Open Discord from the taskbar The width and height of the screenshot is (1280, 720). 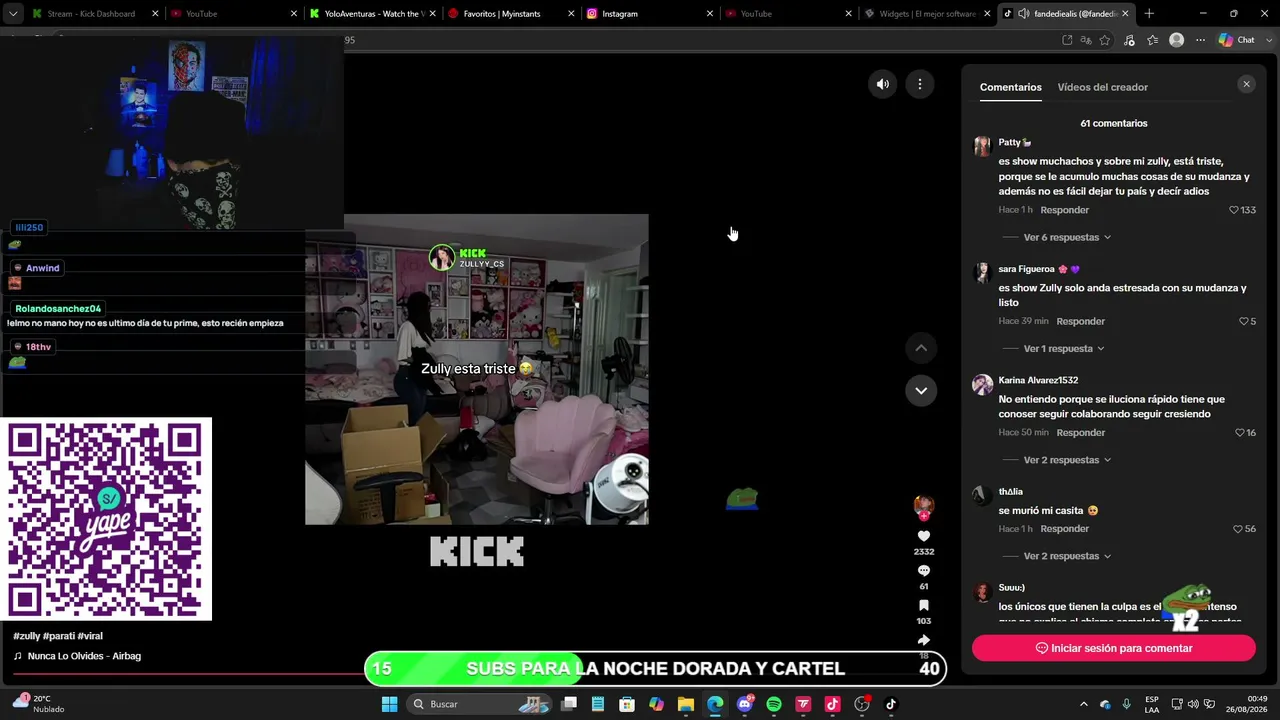744,704
